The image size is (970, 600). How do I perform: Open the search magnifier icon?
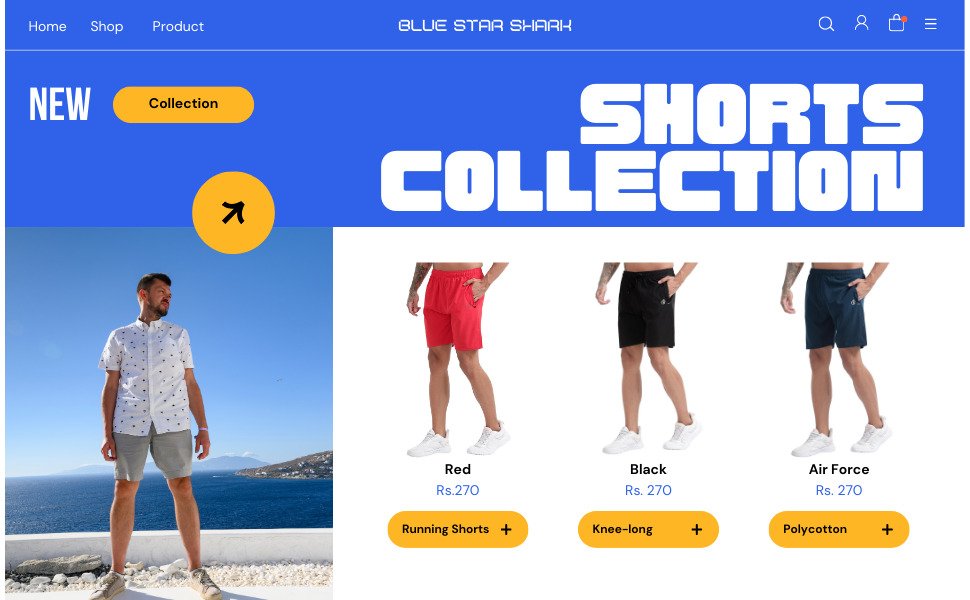[826, 24]
